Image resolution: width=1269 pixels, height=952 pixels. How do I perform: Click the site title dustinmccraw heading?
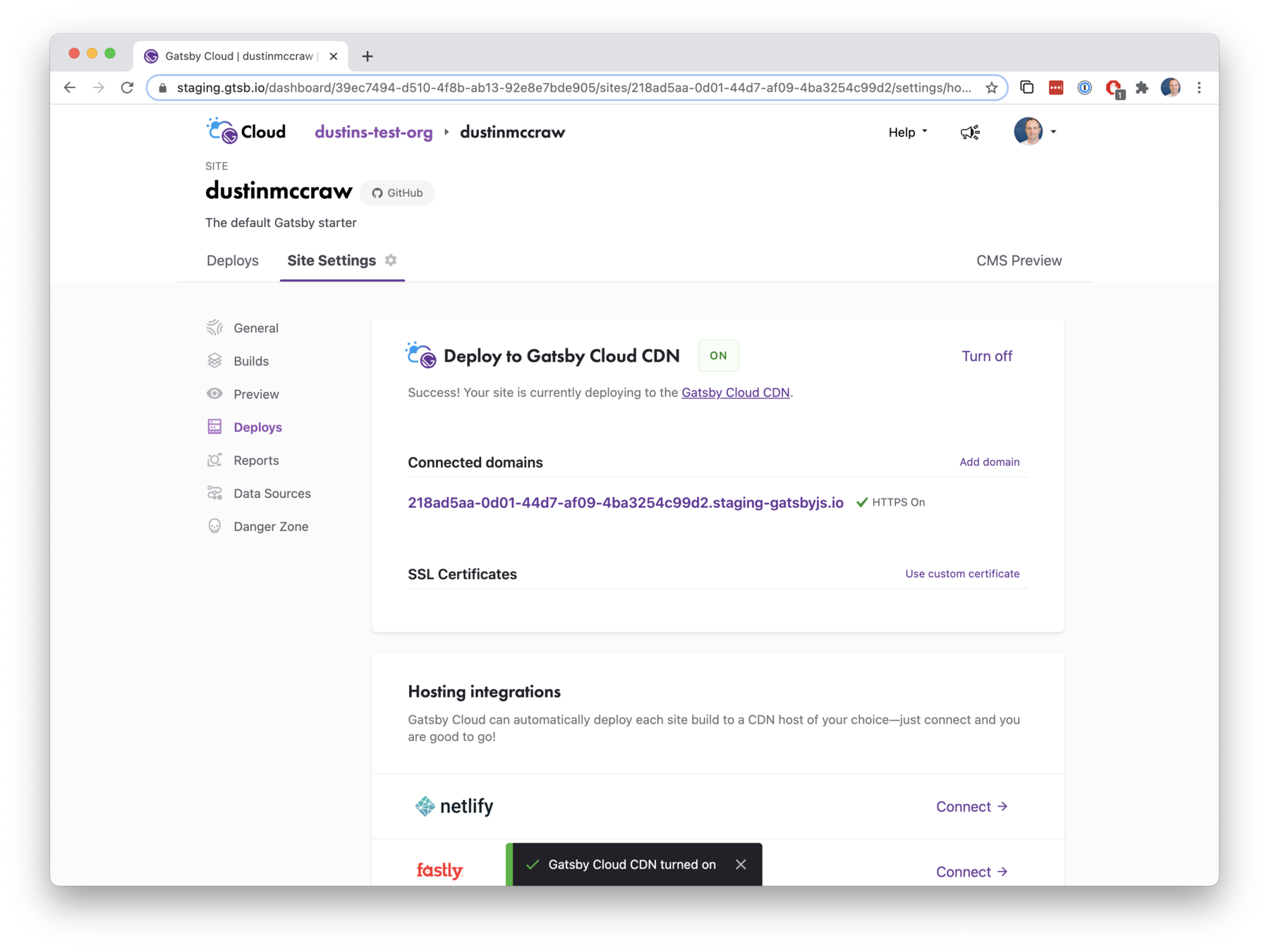point(279,191)
